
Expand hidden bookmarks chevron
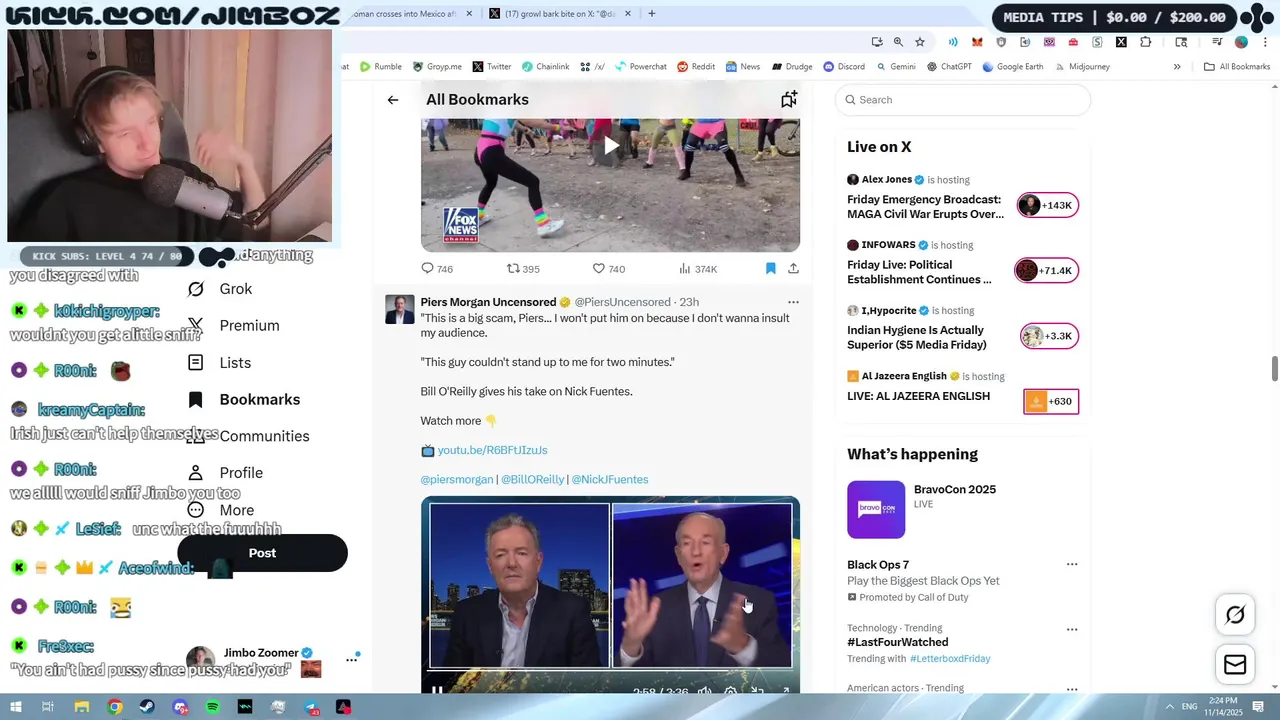point(1177,67)
